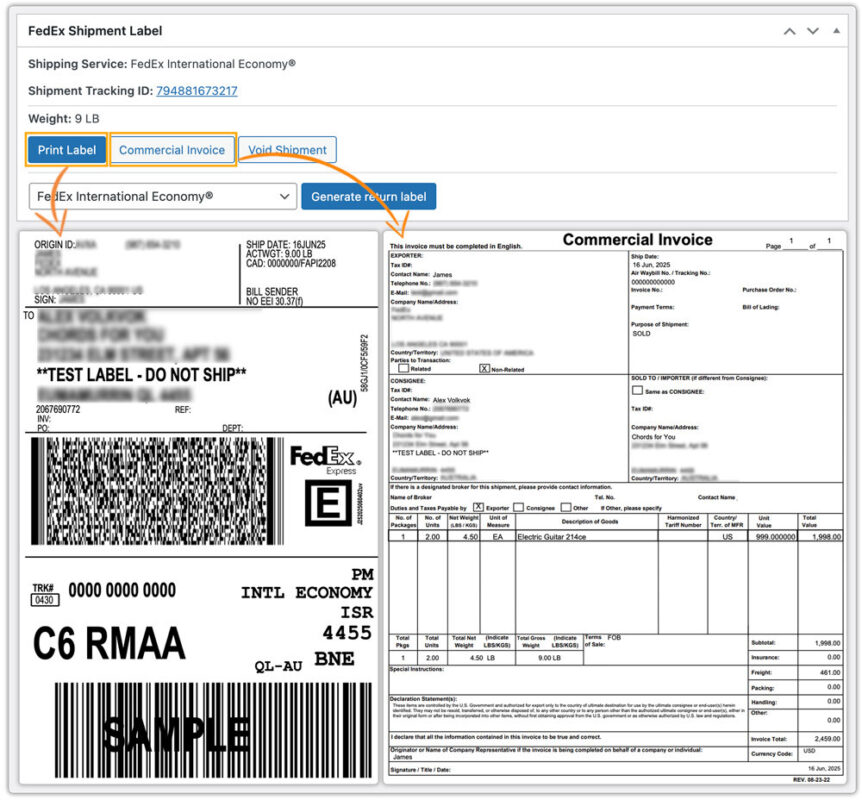Click the FedEx Shipment Label panel title

[x=95, y=31]
